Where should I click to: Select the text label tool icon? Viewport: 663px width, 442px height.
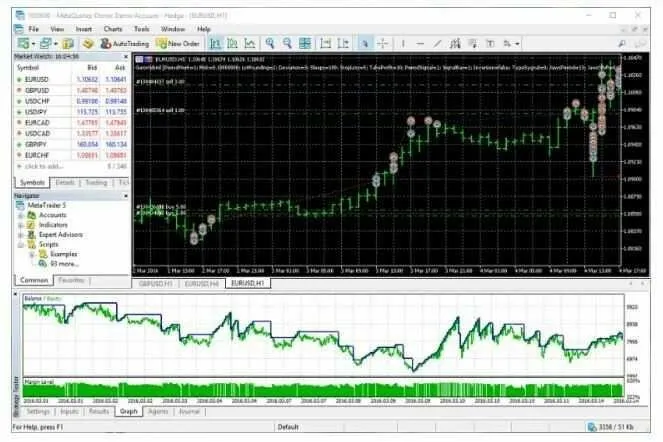click(x=490, y=43)
